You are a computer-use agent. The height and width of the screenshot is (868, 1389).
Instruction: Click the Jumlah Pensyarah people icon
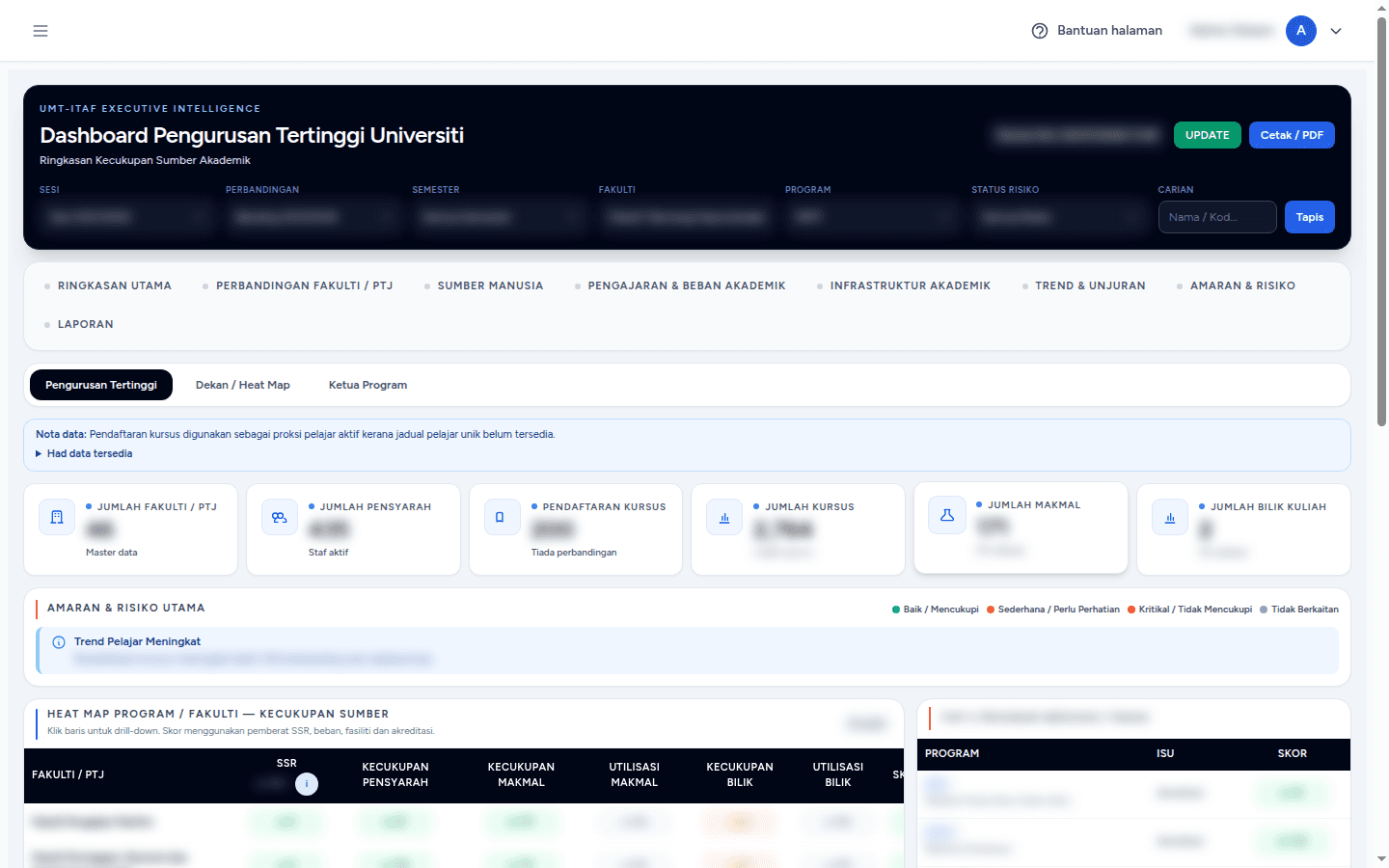coord(280,517)
